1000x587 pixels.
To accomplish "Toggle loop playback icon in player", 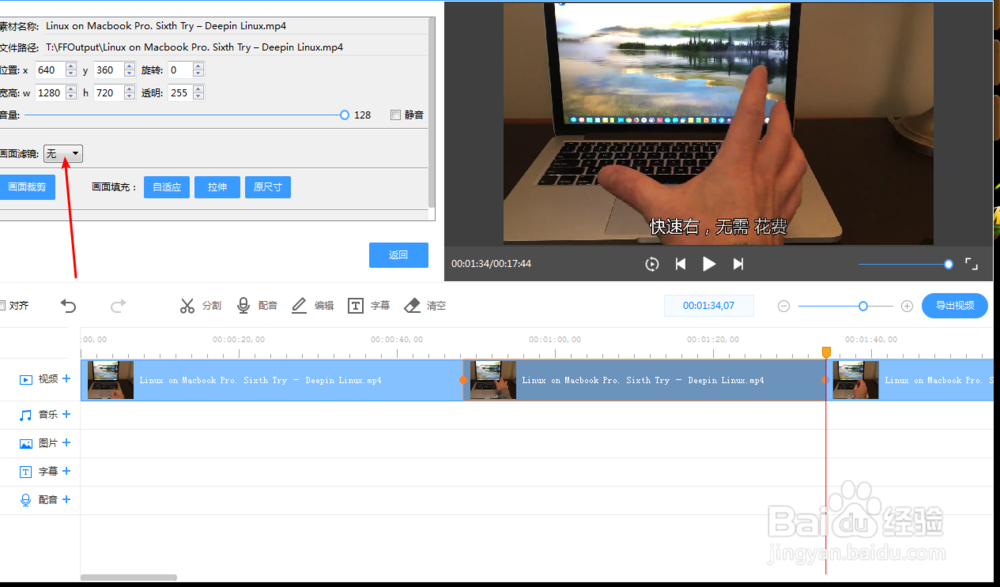I will pos(652,264).
